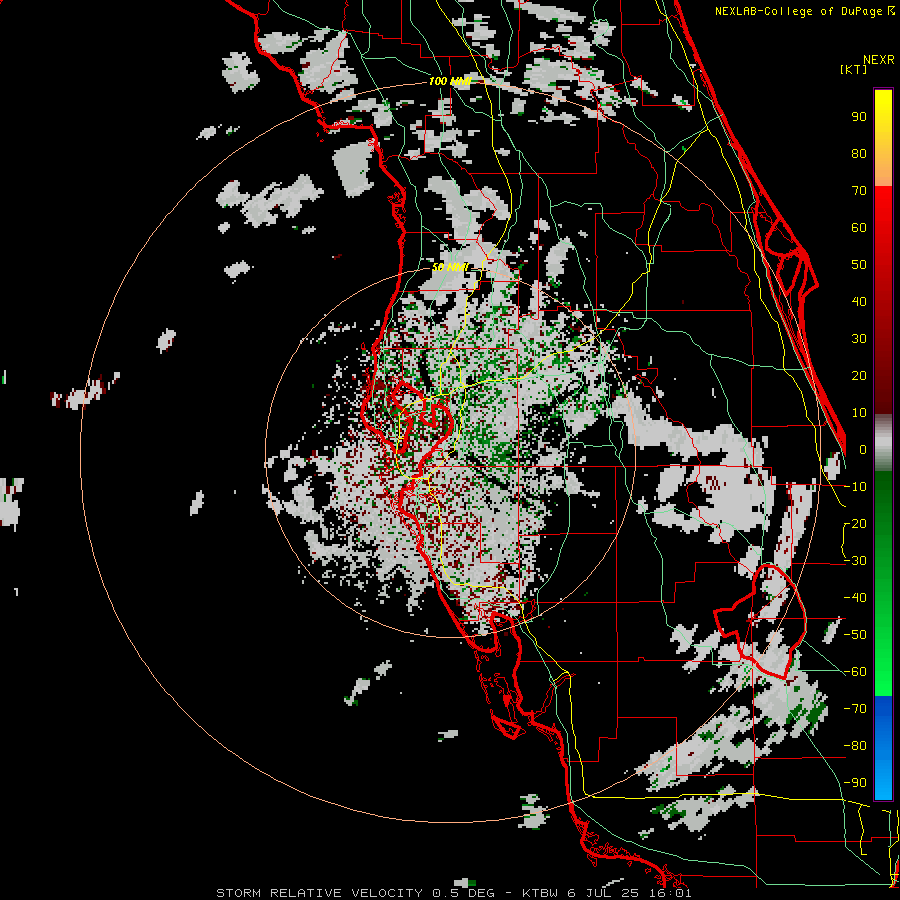Click the 30 knot scale label
This screenshot has width=900, height=900.
pyautogui.click(x=859, y=339)
